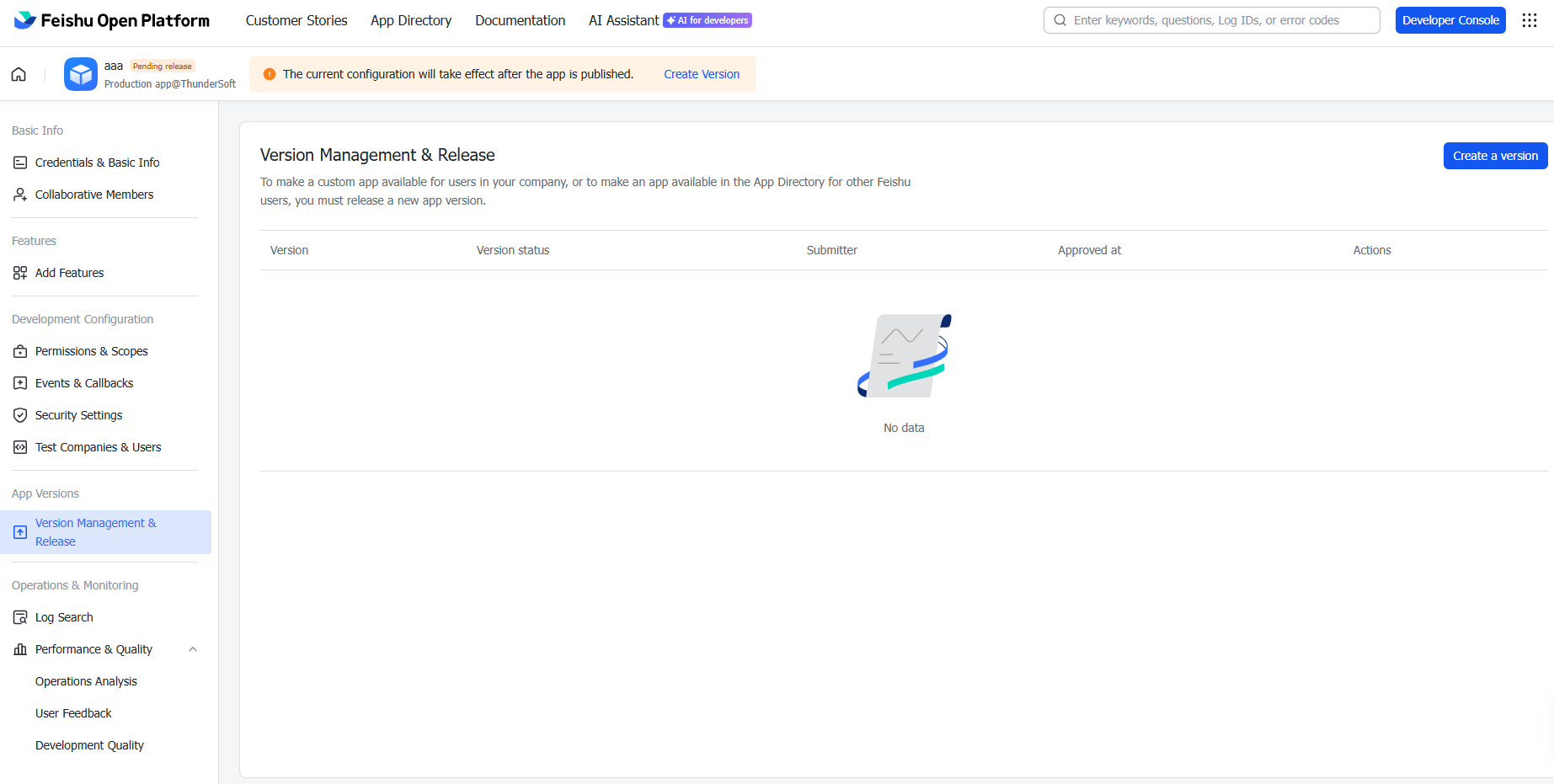Open the Developer Console button

coord(1450,20)
